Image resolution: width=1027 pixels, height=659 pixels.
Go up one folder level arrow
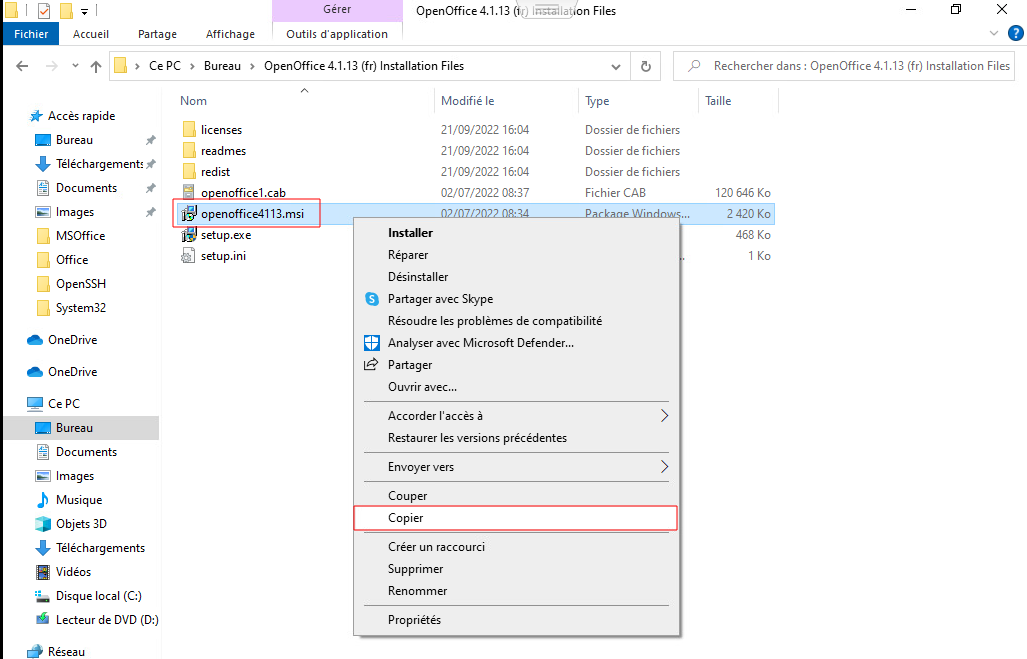tap(96, 67)
